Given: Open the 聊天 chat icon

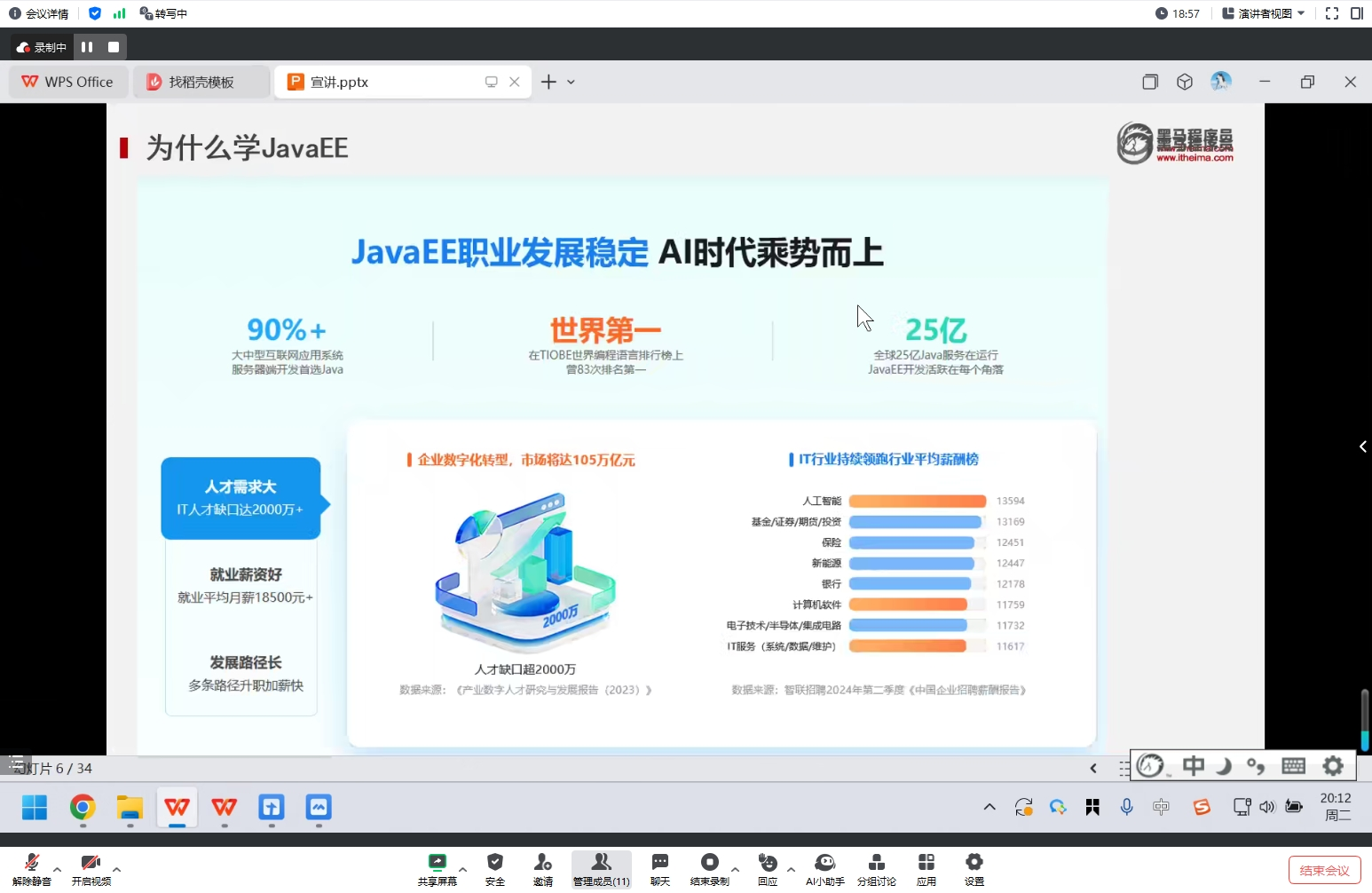Looking at the screenshot, I should (659, 868).
